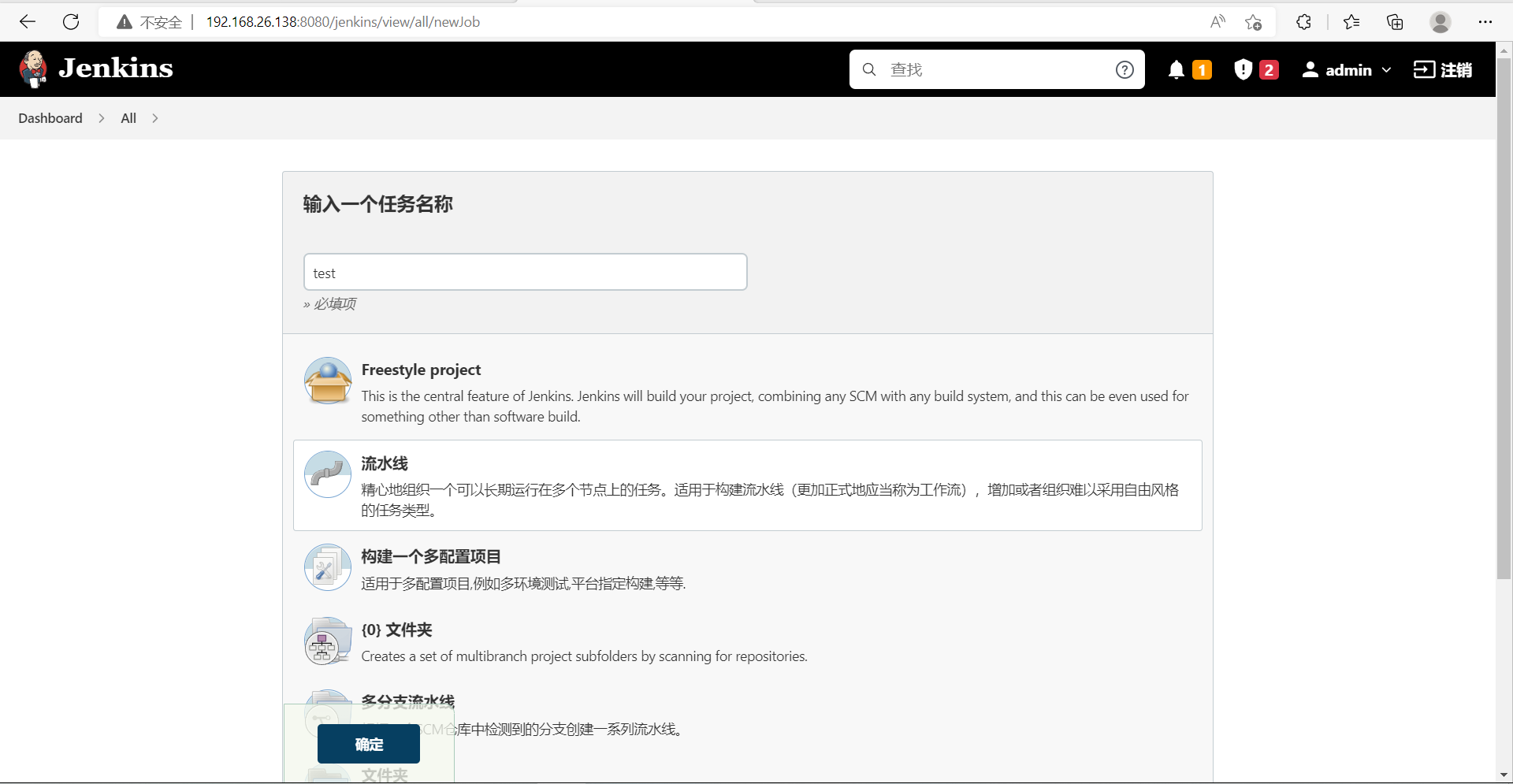This screenshot has width=1513, height=784.
Task: Click the task name input containing test
Action: click(526, 272)
